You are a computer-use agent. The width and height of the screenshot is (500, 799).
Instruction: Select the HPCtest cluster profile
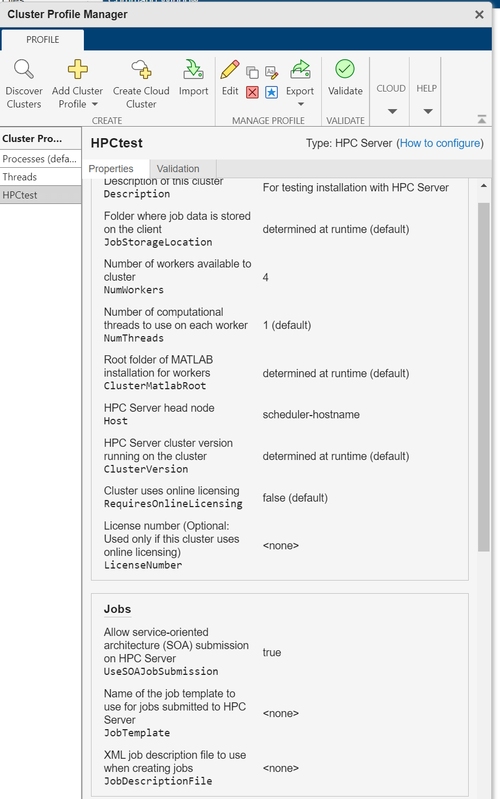pyautogui.click(x=40, y=195)
